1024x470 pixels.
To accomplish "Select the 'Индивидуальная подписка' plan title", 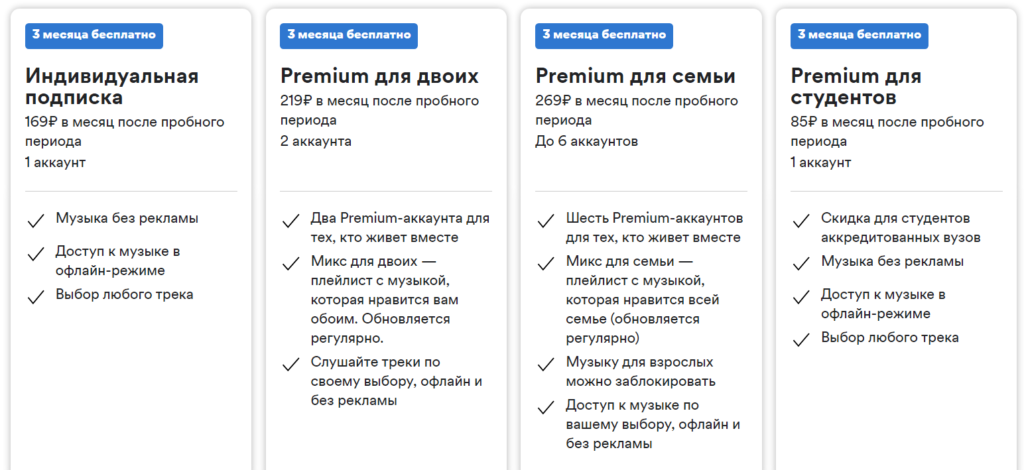I will pyautogui.click(x=112, y=87).
